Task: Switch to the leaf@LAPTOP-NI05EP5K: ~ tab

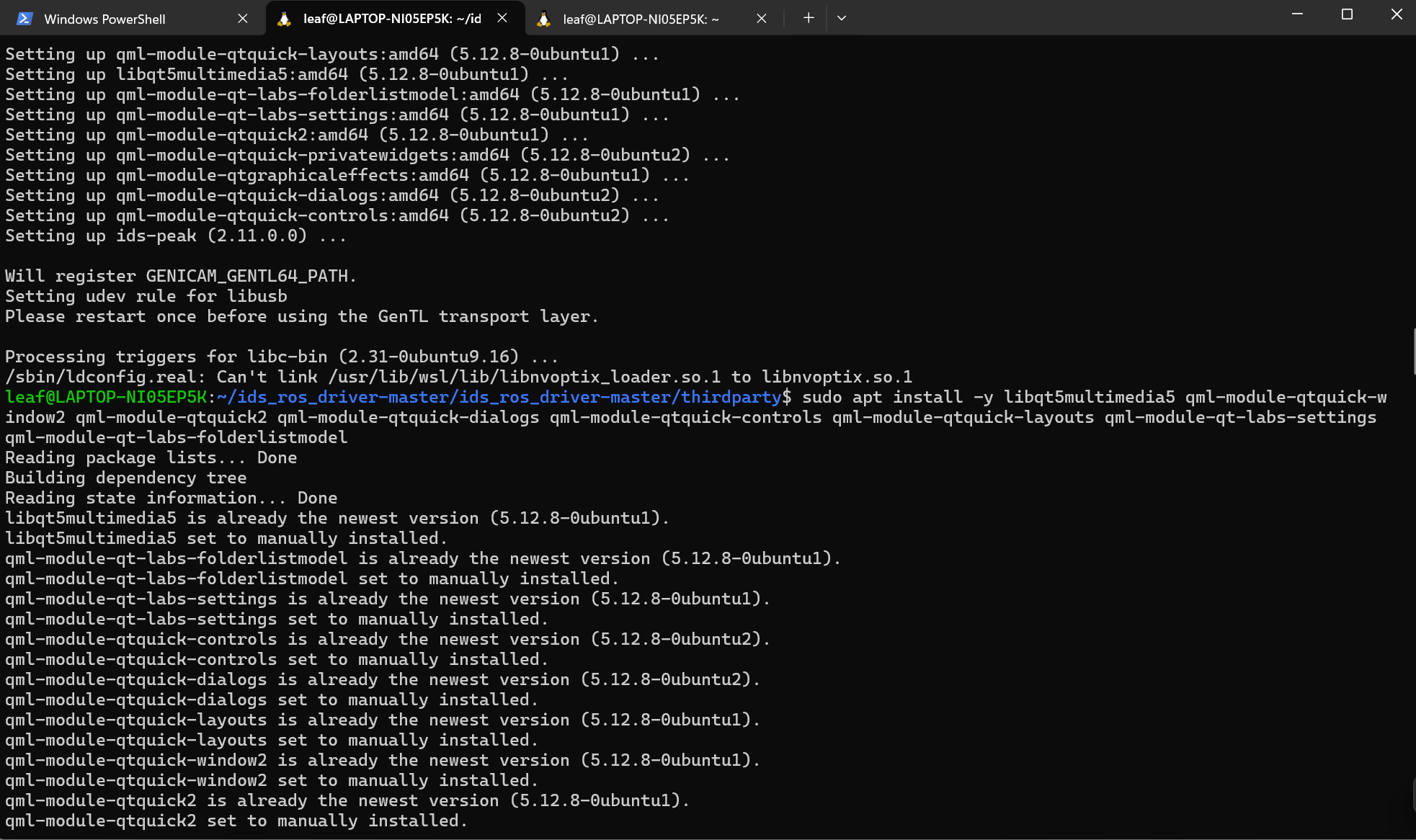Action: [640, 19]
